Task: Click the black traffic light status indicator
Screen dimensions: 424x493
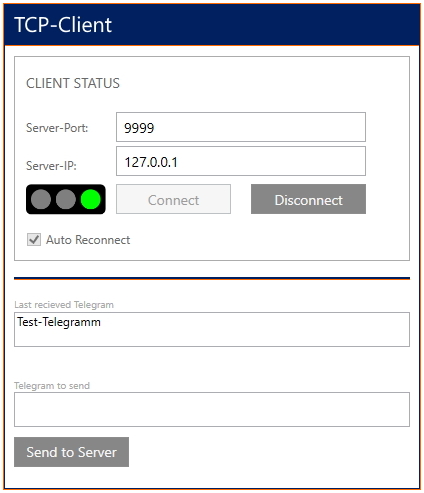Action: [66, 199]
